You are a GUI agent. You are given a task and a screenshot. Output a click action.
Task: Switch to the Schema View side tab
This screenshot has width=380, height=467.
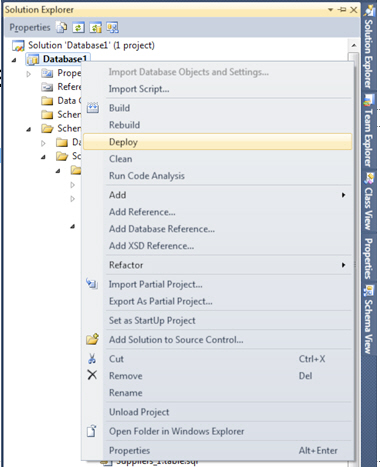pos(368,319)
